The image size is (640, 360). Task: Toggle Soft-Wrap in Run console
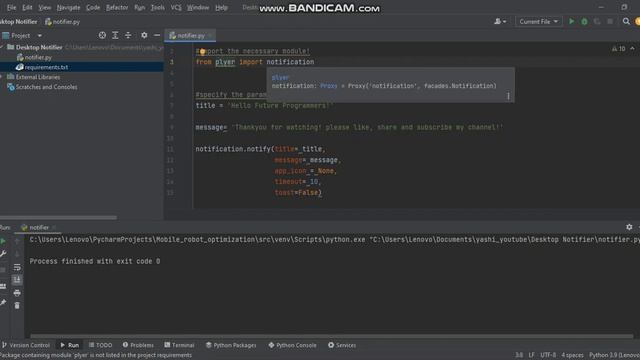tap(17, 267)
